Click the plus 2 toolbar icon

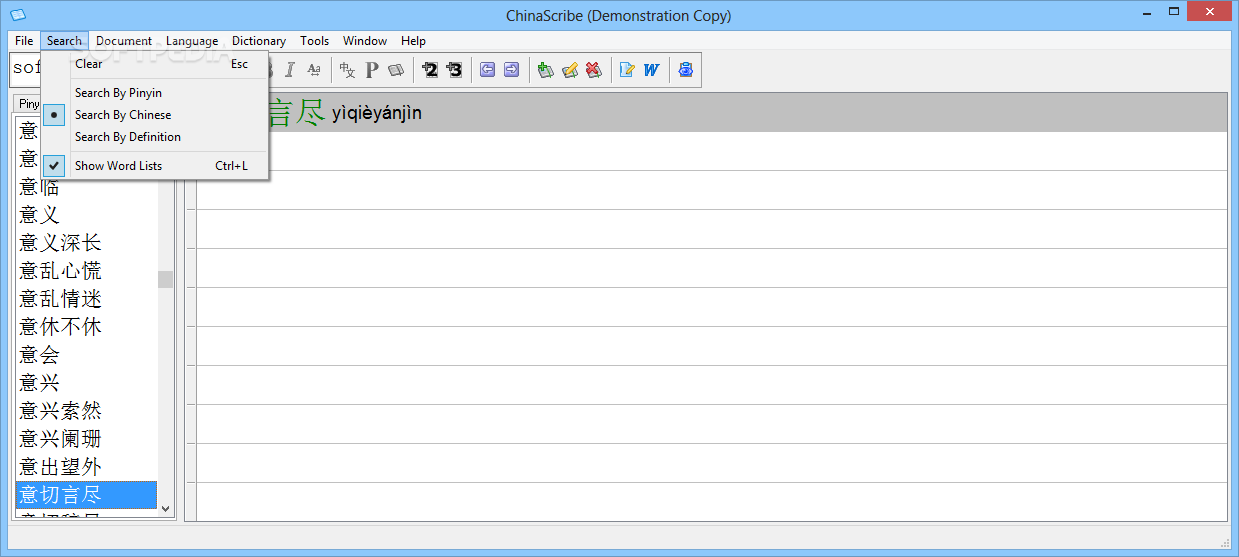coord(430,70)
